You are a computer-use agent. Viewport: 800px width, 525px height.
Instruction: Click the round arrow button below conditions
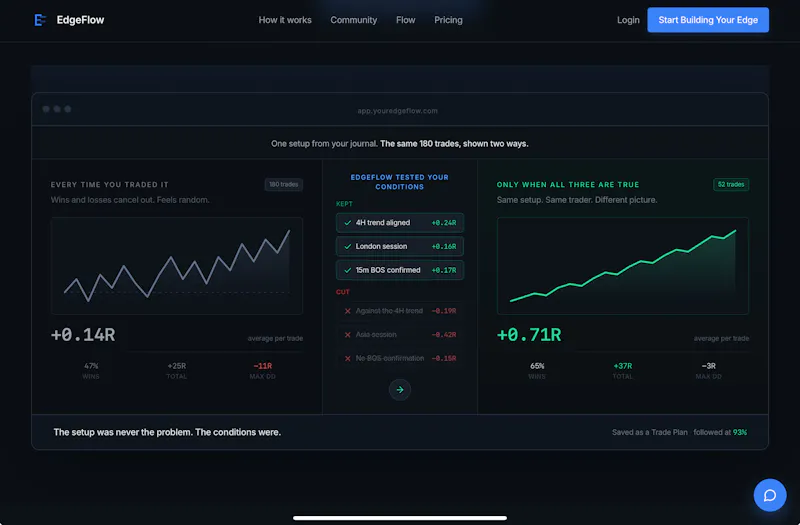(x=399, y=390)
